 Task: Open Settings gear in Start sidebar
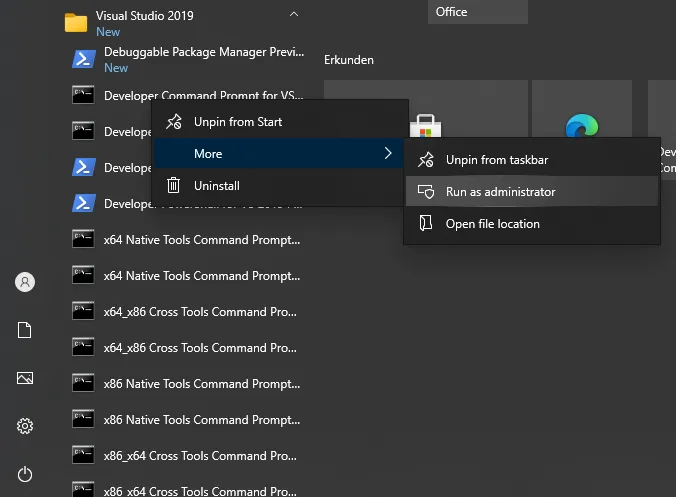[25, 427]
